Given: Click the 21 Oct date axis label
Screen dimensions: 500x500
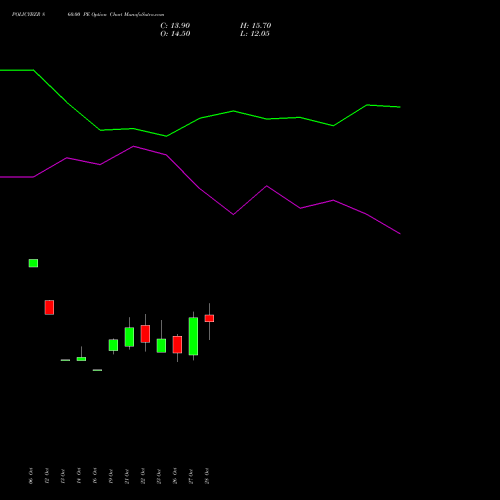Looking at the screenshot, I should tap(127, 476).
